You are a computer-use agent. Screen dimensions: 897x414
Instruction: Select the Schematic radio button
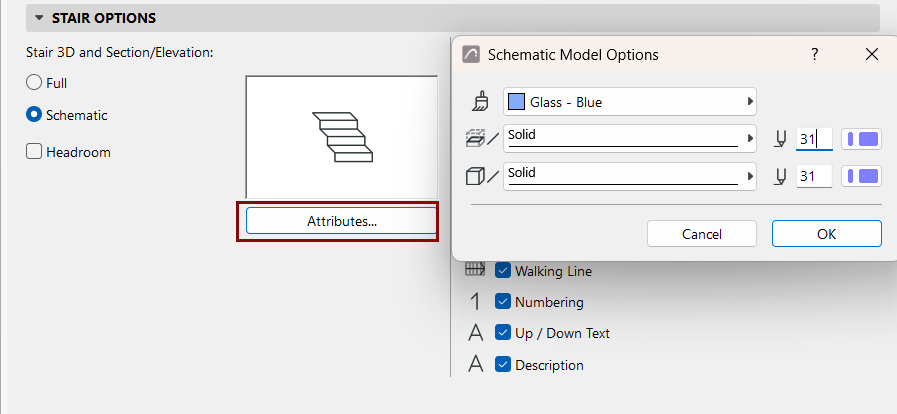point(34,115)
